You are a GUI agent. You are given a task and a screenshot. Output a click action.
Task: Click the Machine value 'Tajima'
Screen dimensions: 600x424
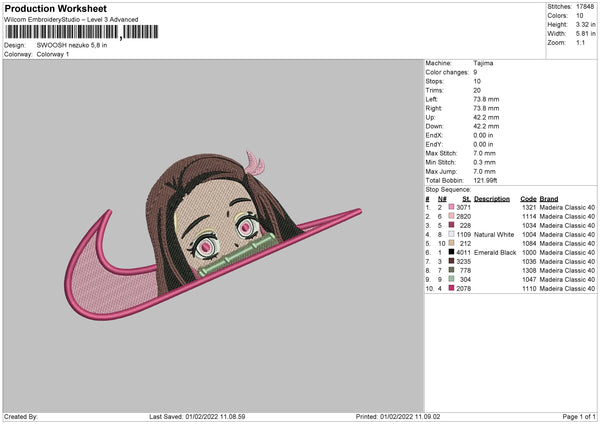pyautogui.click(x=483, y=63)
